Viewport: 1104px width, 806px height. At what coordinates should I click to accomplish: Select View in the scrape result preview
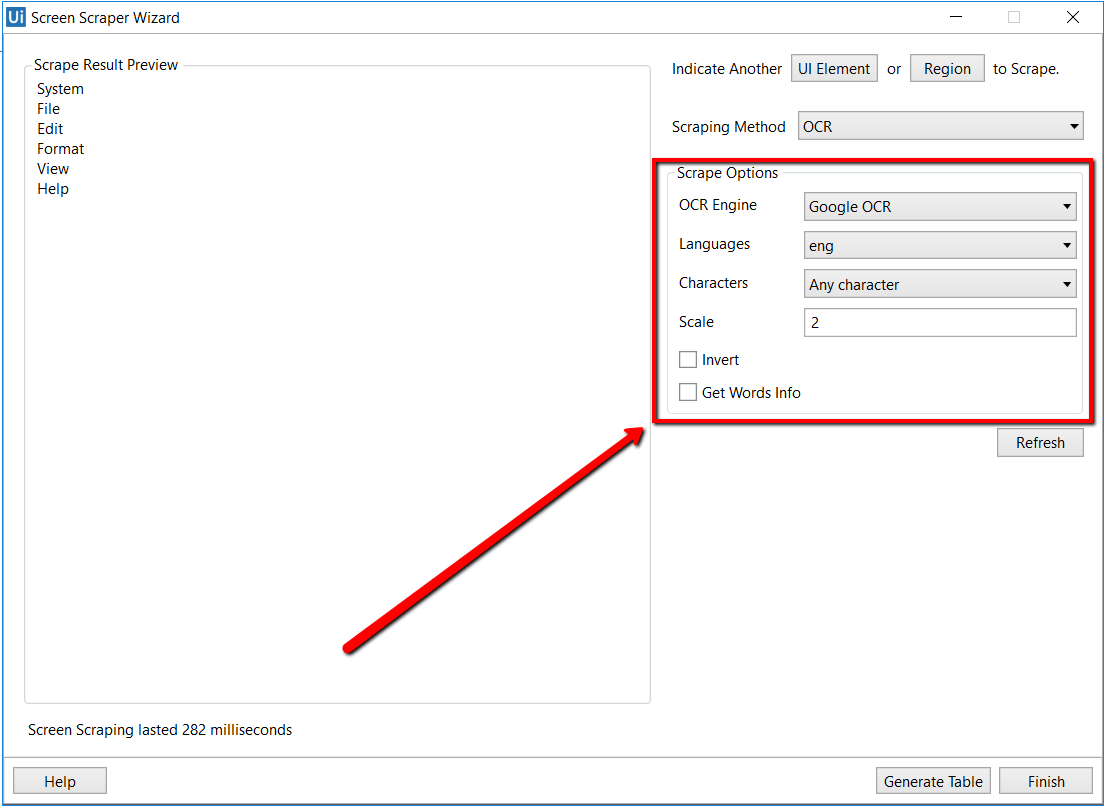pyautogui.click(x=53, y=168)
